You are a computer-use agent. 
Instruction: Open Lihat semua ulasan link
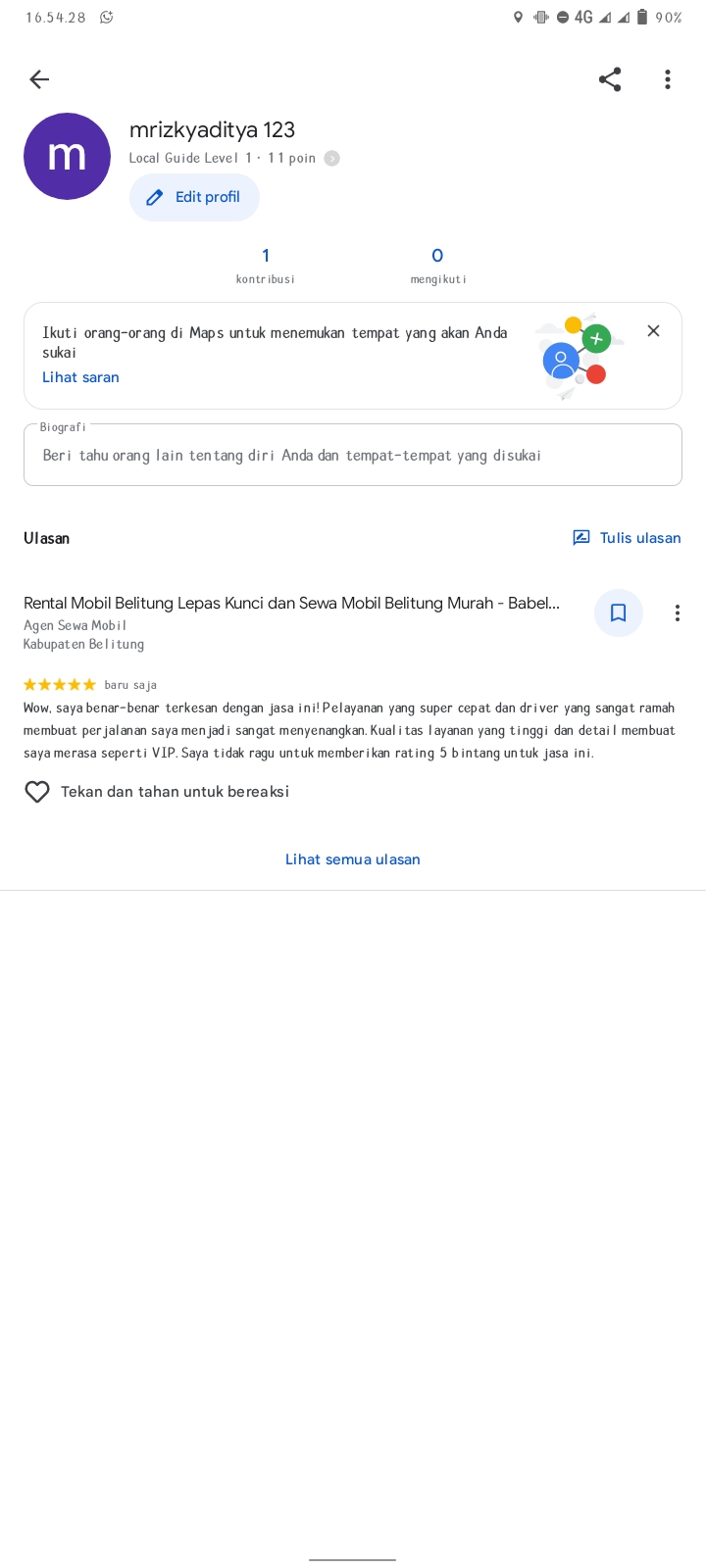353,859
